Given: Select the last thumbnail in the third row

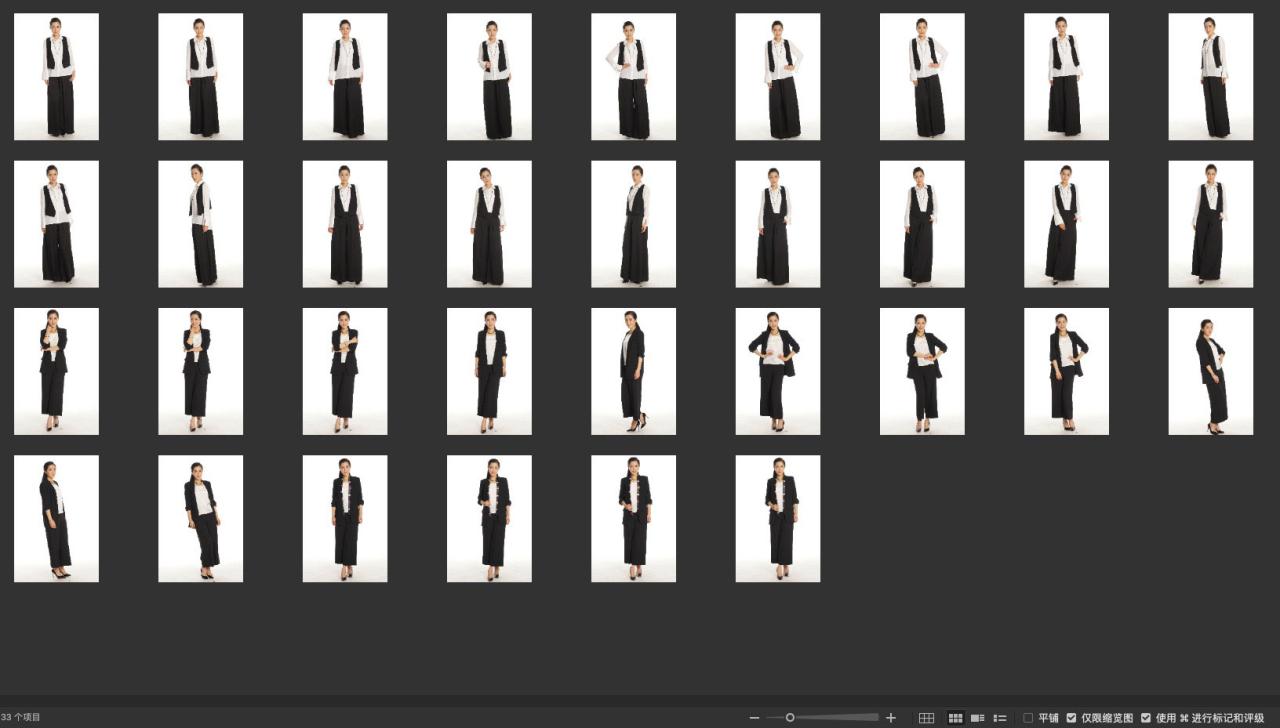Looking at the screenshot, I should [x=1210, y=371].
